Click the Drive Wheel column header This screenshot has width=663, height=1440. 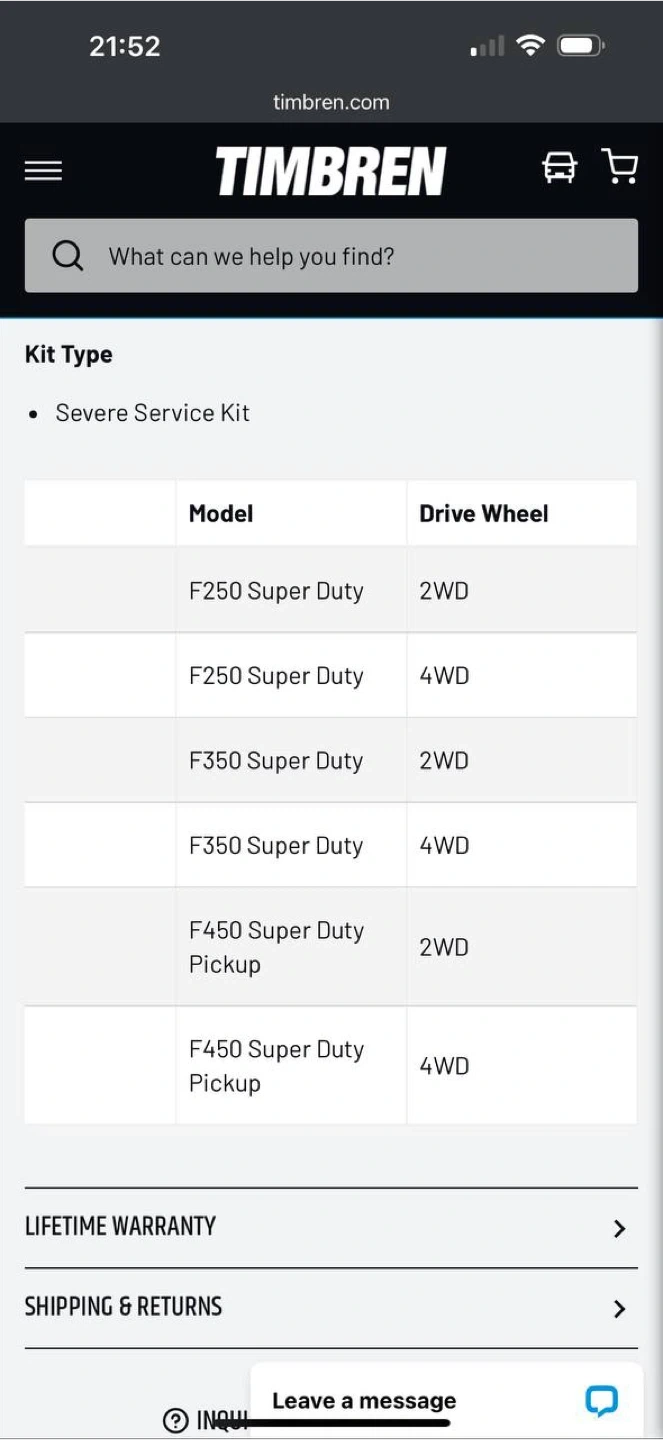click(x=484, y=513)
